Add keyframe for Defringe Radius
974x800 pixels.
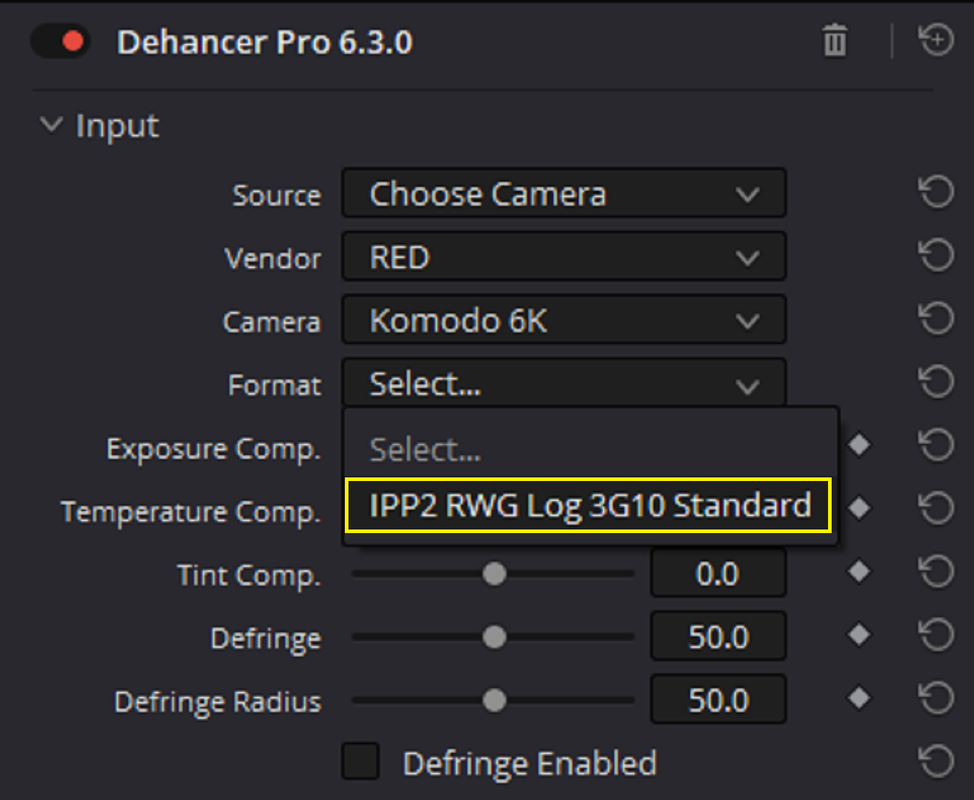859,698
